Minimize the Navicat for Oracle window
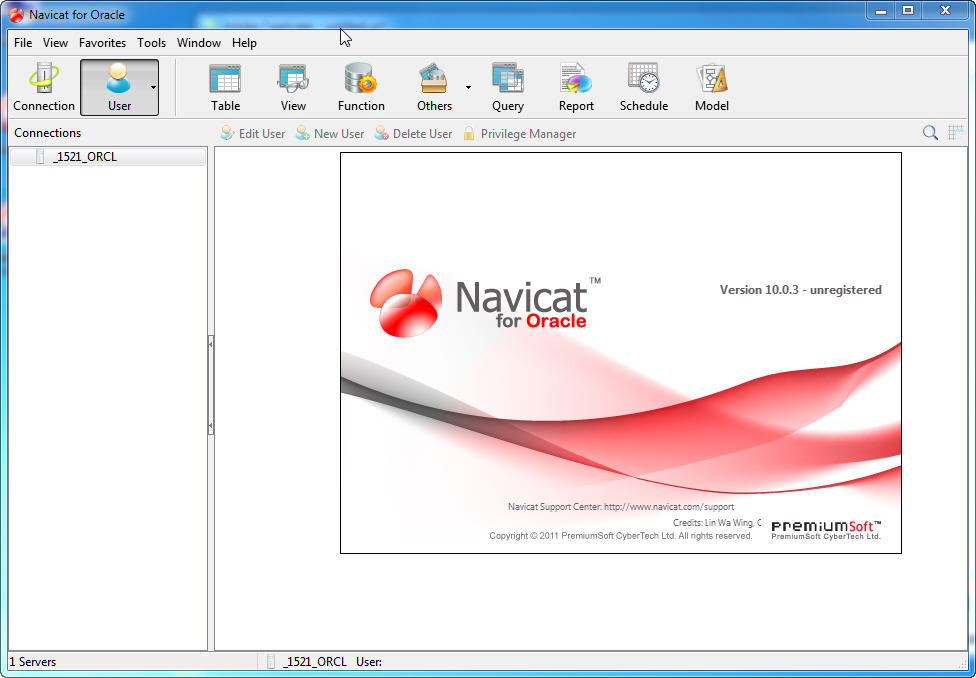Viewport: 976px width, 678px height. click(881, 11)
